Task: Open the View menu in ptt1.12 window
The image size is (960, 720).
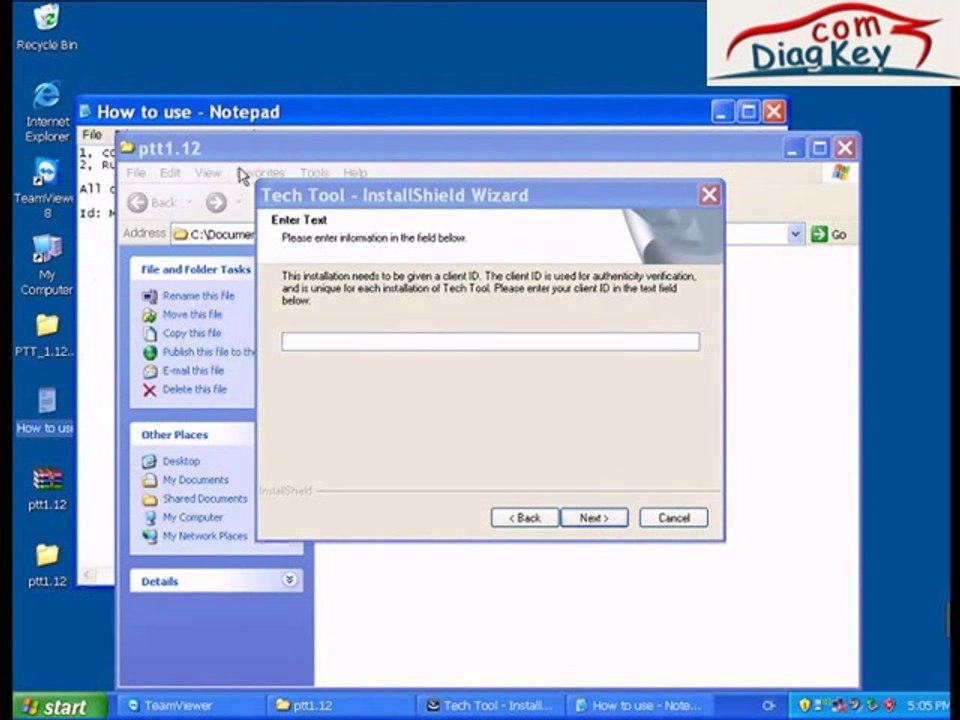Action: tap(208, 173)
